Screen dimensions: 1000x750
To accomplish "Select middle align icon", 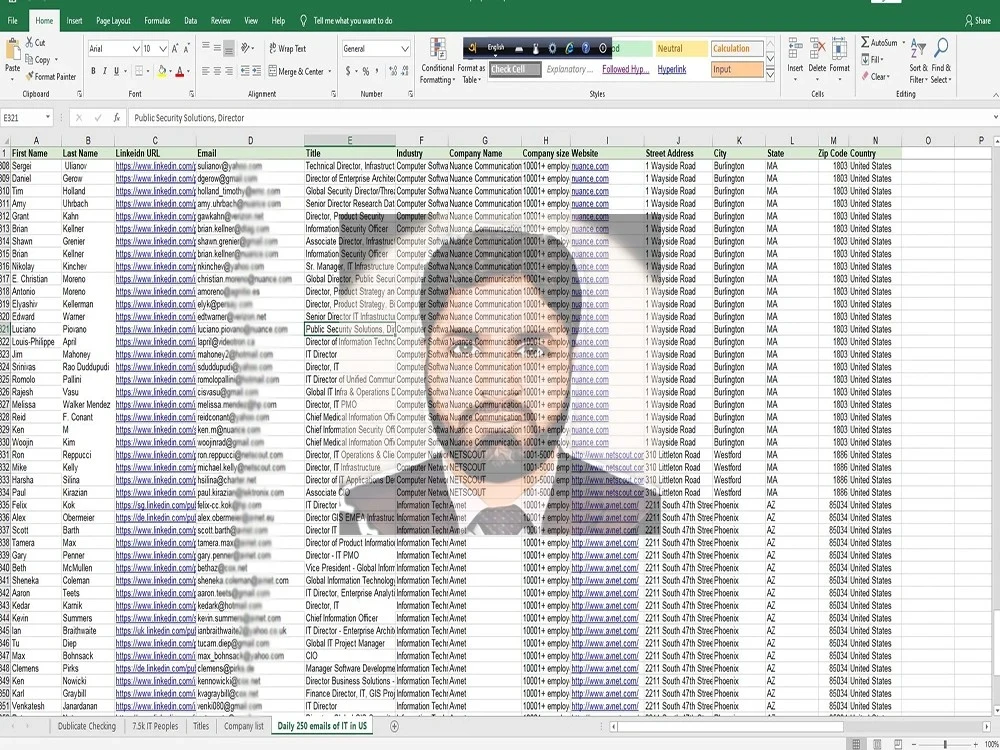I will tap(217, 47).
